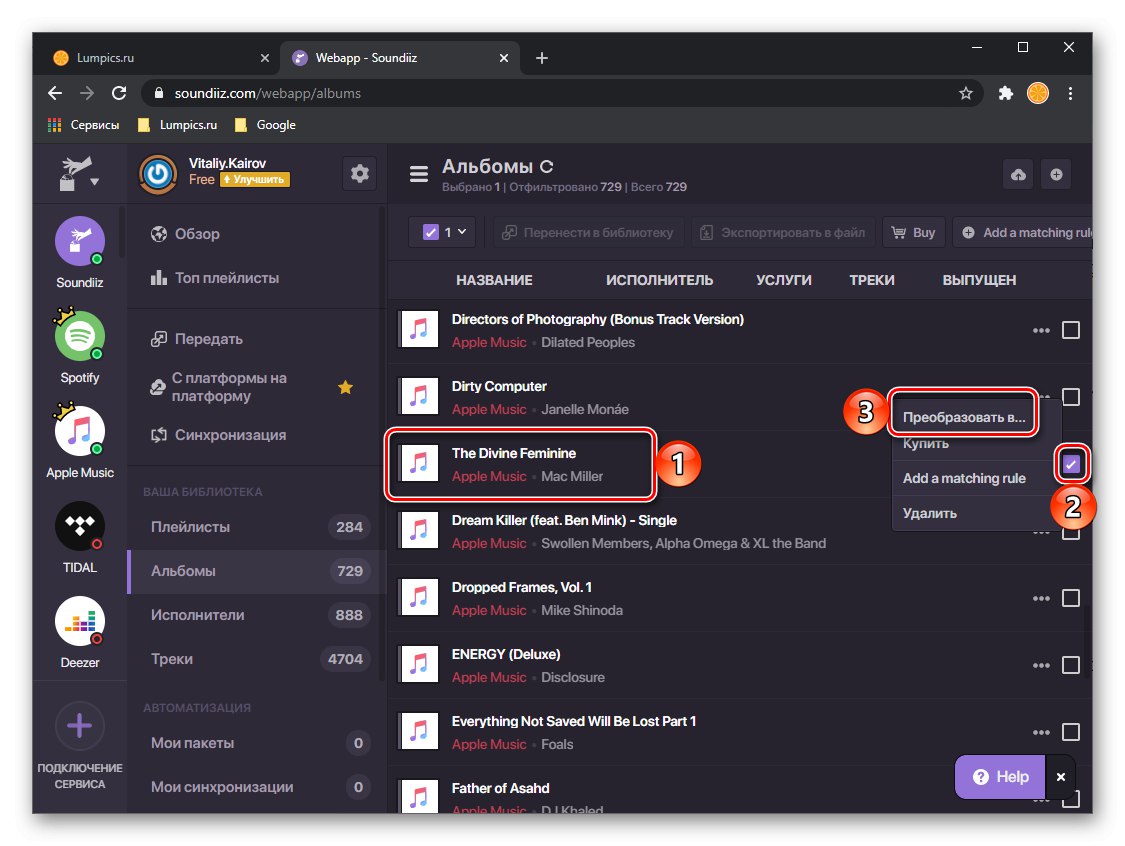
Task: Open the Soundiiz service icon
Action: 80,241
